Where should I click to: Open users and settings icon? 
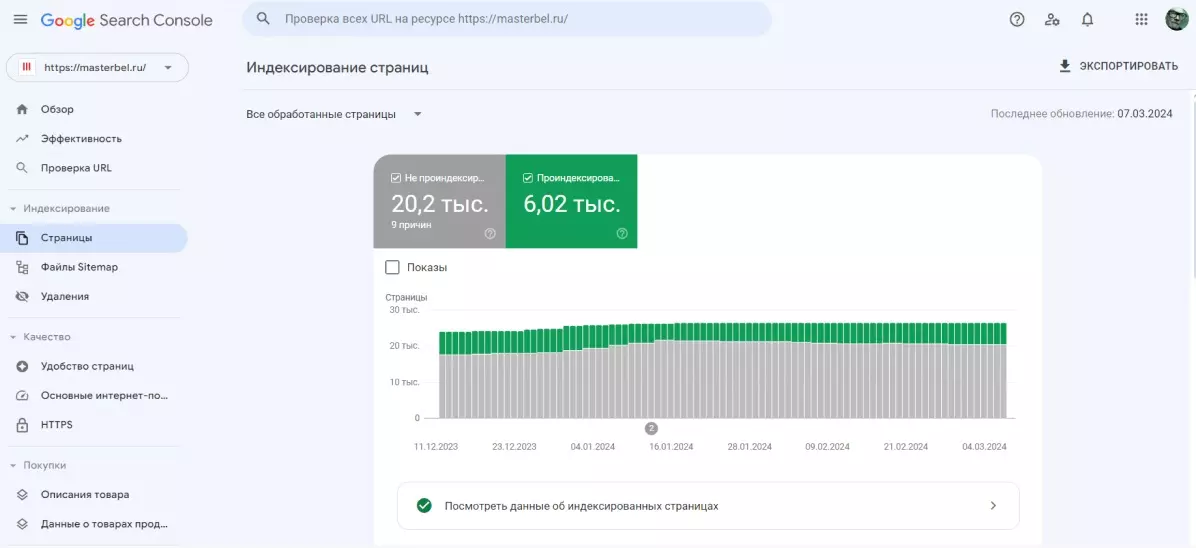(1053, 20)
